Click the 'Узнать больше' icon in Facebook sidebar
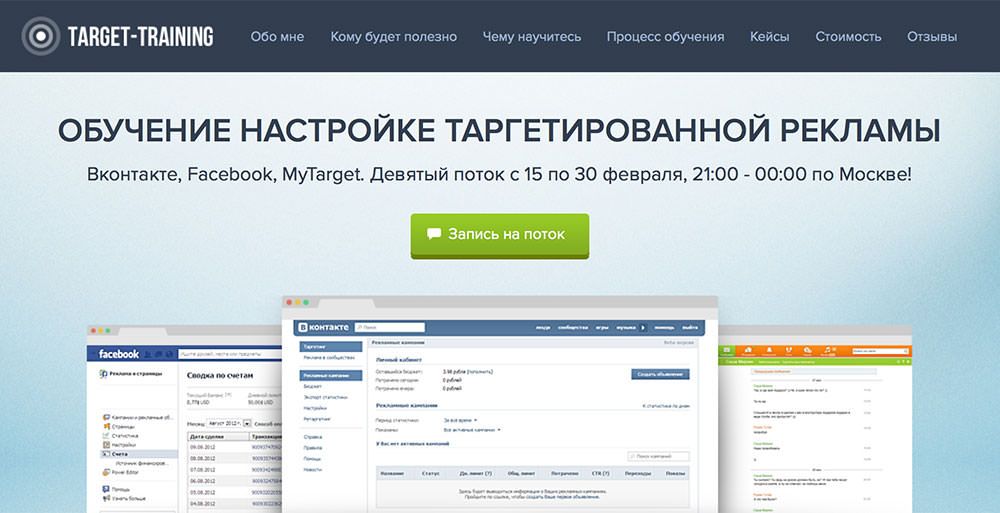This screenshot has width=1000, height=513. pyautogui.click(x=106, y=498)
